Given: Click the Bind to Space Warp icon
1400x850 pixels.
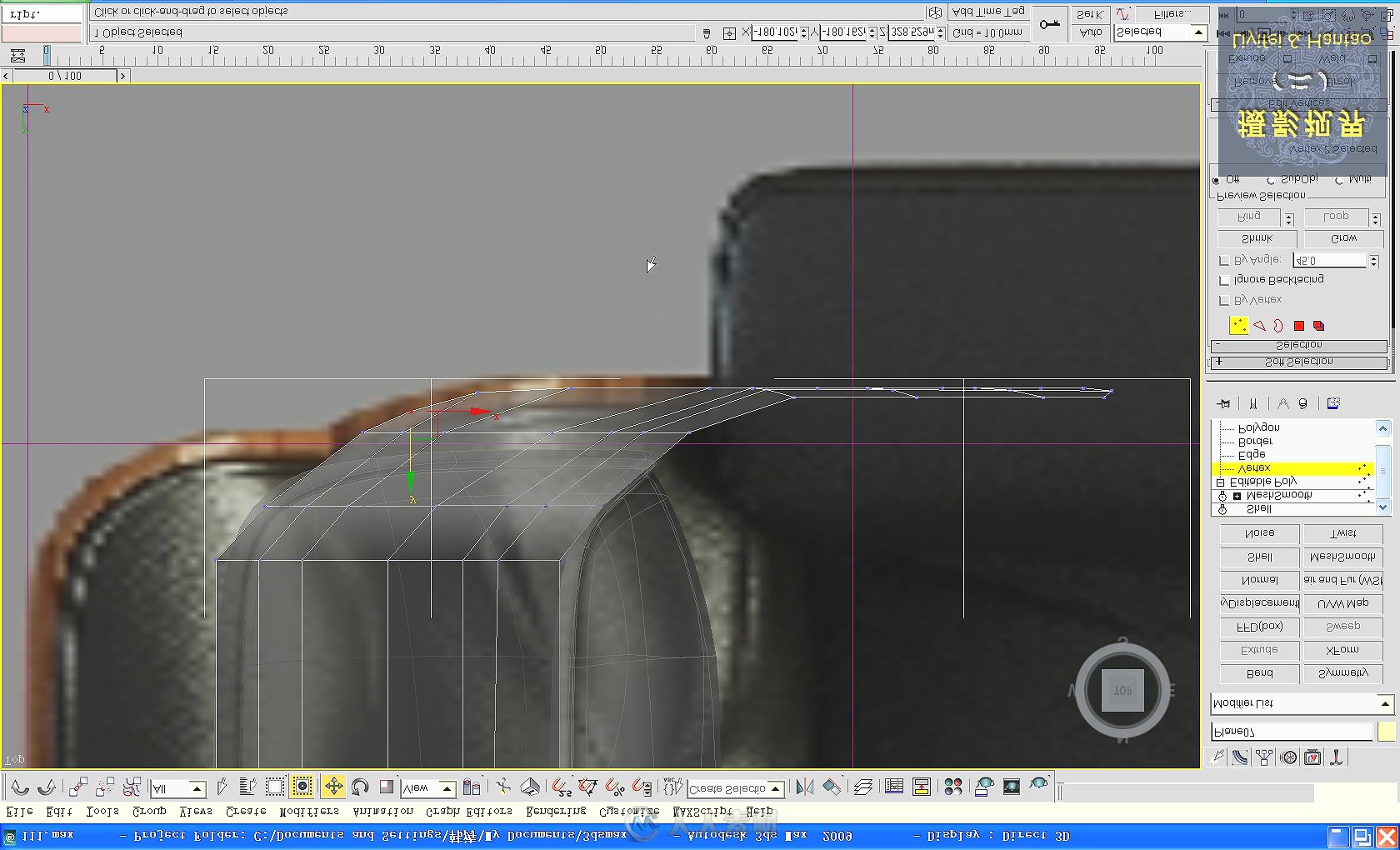Looking at the screenshot, I should (x=132, y=787).
